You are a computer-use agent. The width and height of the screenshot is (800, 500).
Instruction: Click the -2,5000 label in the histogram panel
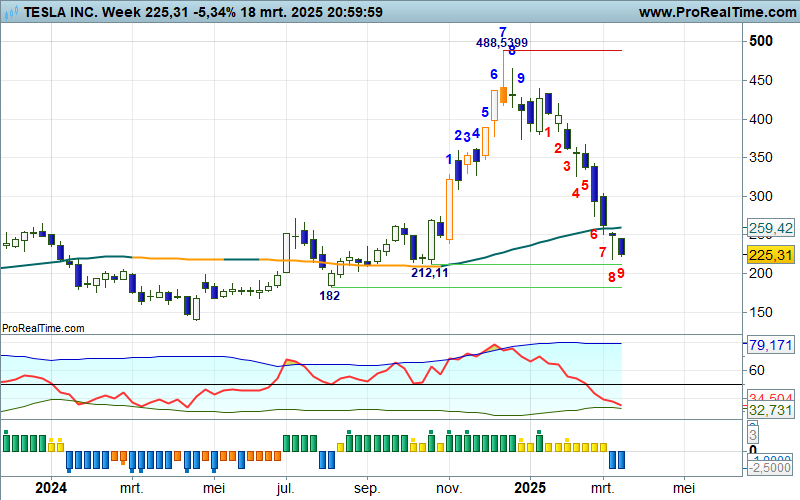(x=770, y=467)
